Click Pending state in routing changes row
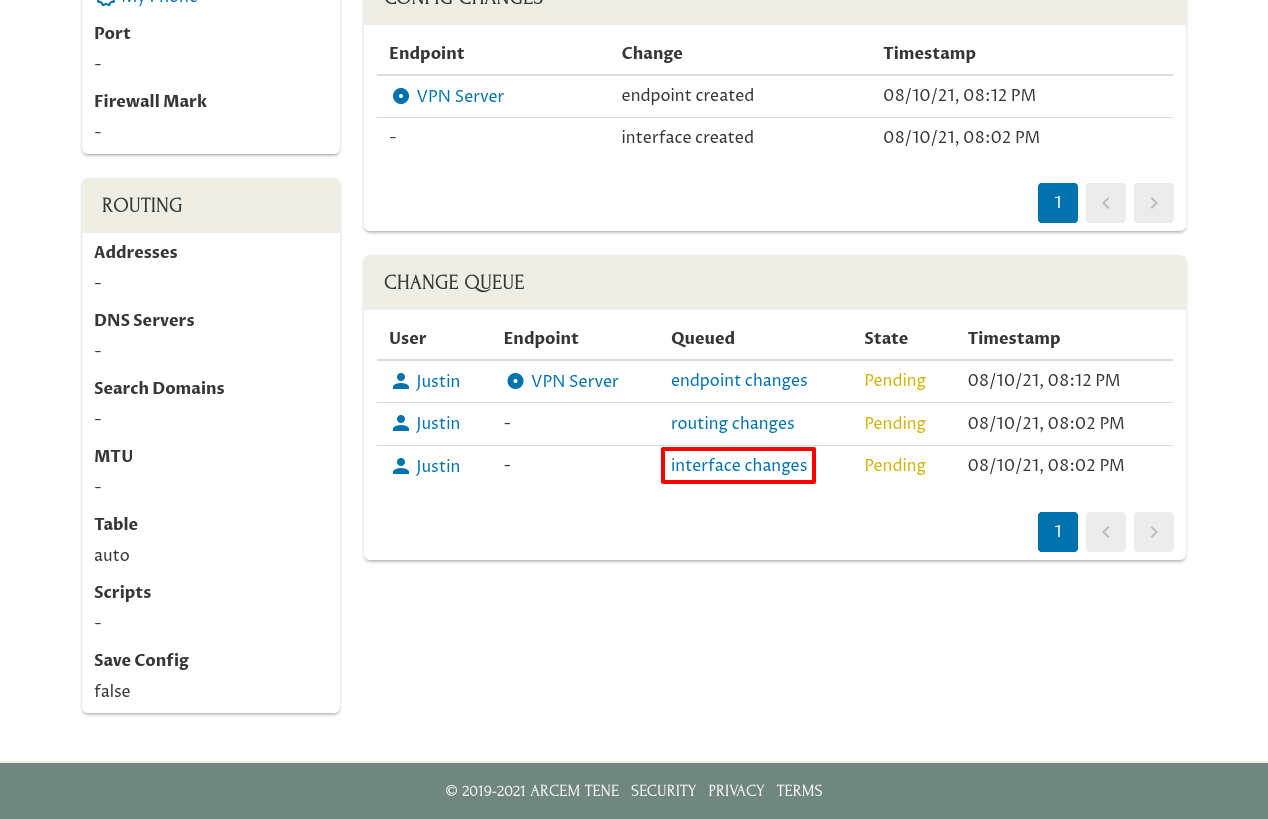 (x=895, y=423)
